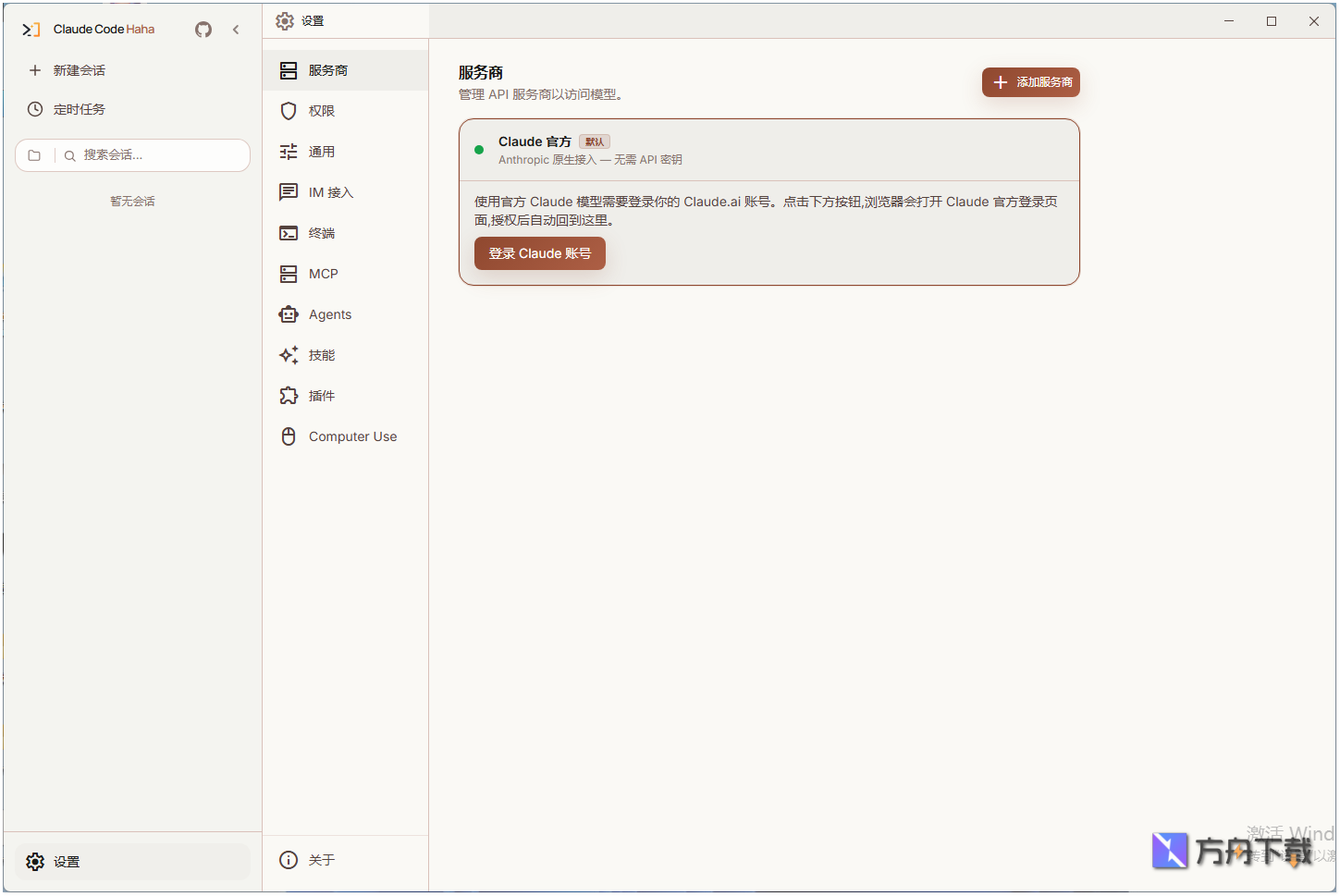
Task: Select the 服务商 settings tab
Action: point(328,70)
